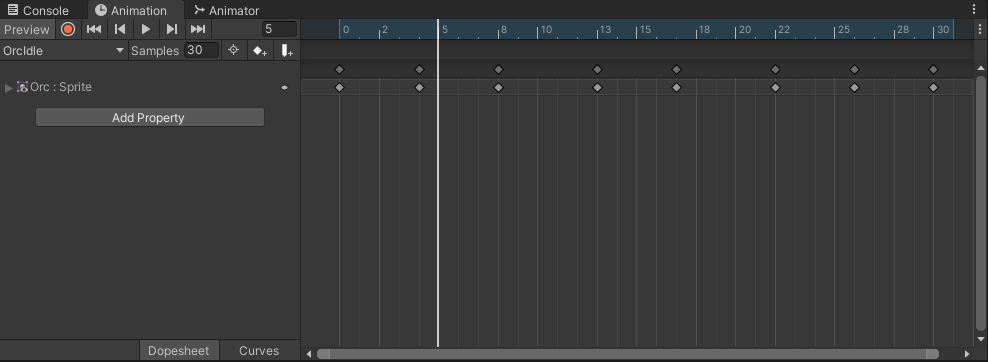
Task: Open the Console tab
Action: point(38,10)
